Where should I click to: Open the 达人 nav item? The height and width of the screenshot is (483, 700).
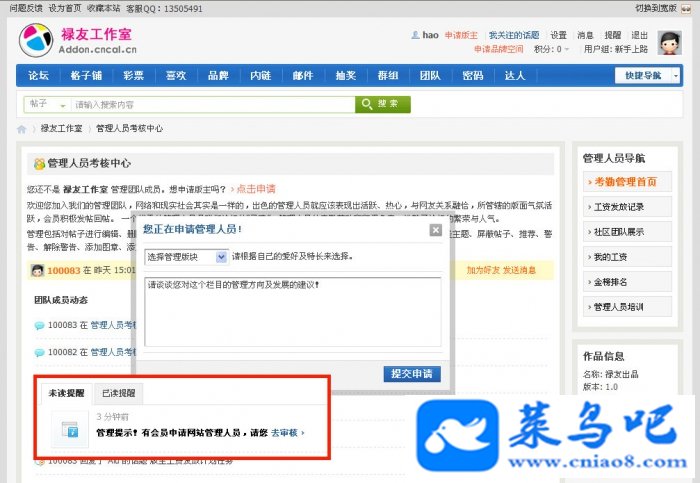click(x=515, y=75)
